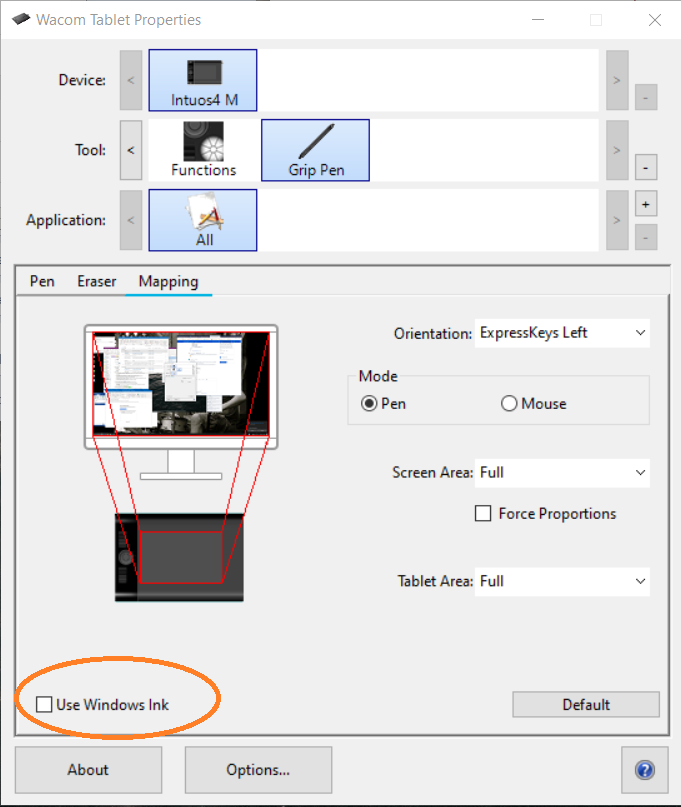681x807 pixels.
Task: Open the Tablet Area dropdown
Action: [562, 582]
